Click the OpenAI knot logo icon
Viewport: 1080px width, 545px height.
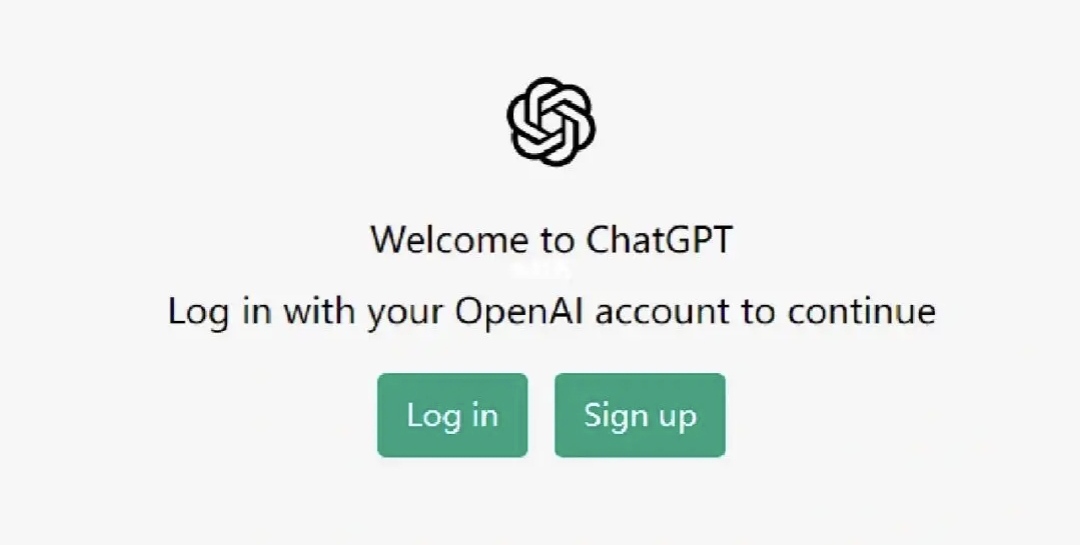pos(551,121)
